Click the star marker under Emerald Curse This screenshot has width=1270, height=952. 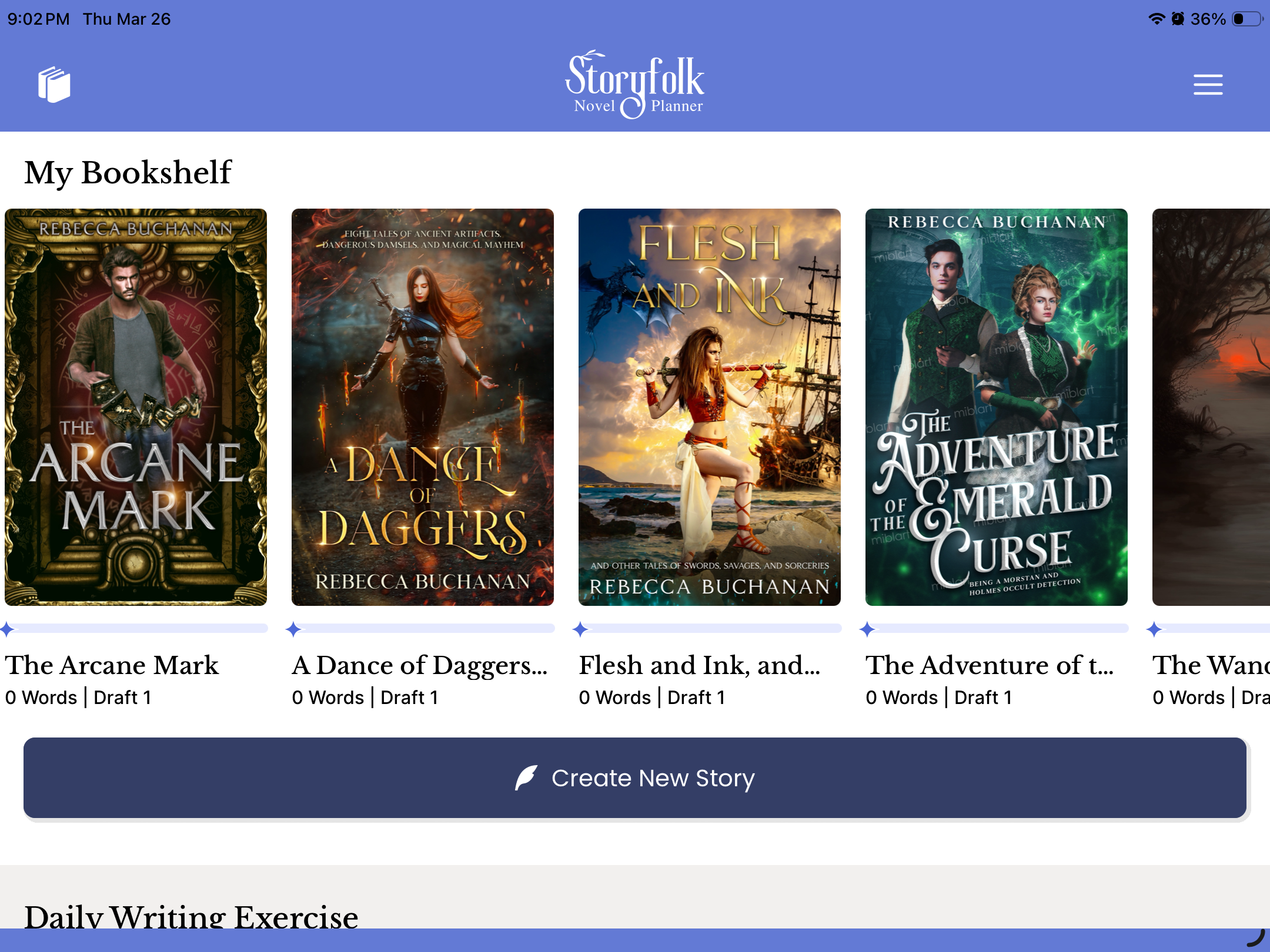[x=867, y=629]
